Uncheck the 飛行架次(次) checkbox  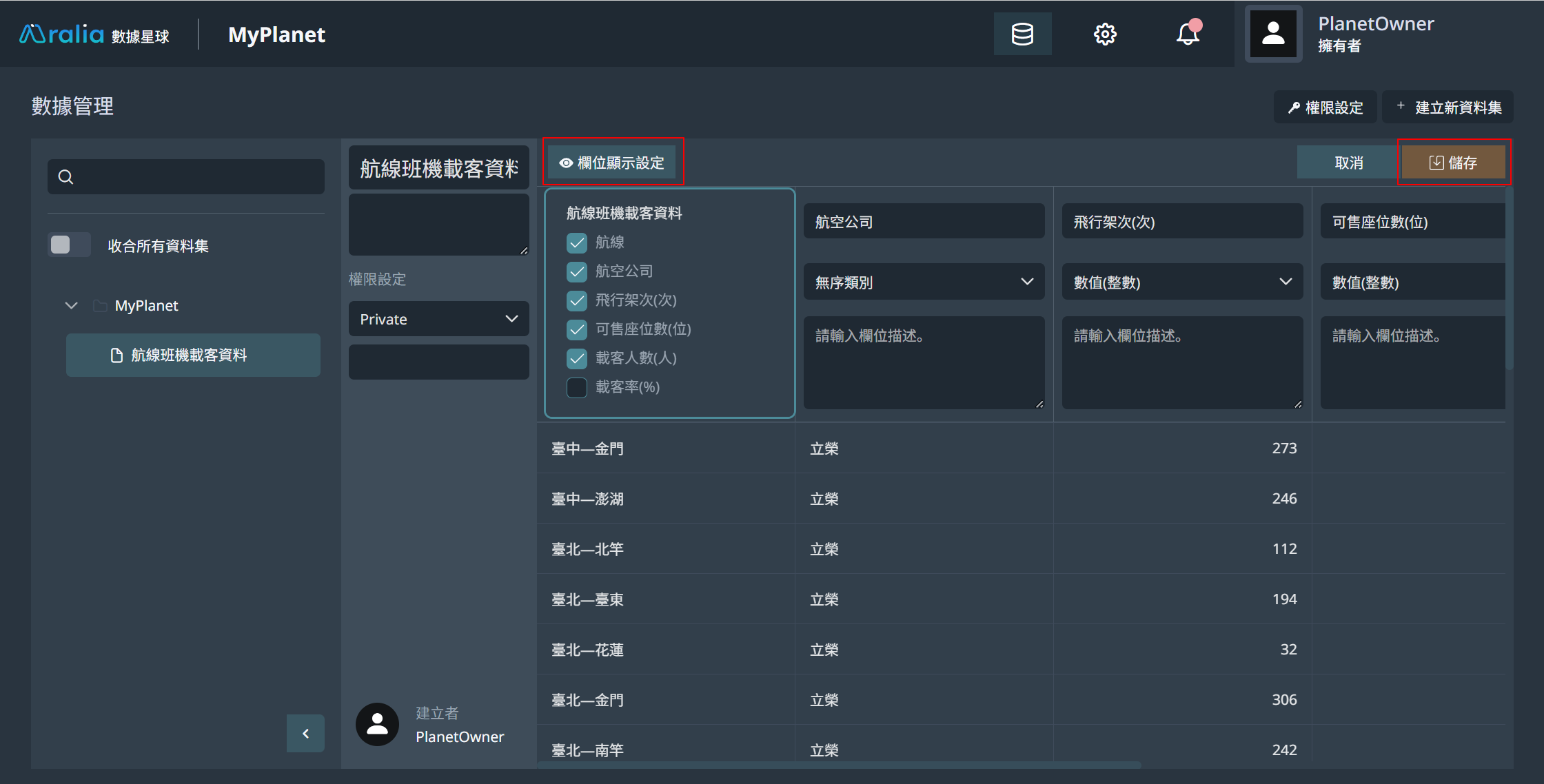(577, 300)
